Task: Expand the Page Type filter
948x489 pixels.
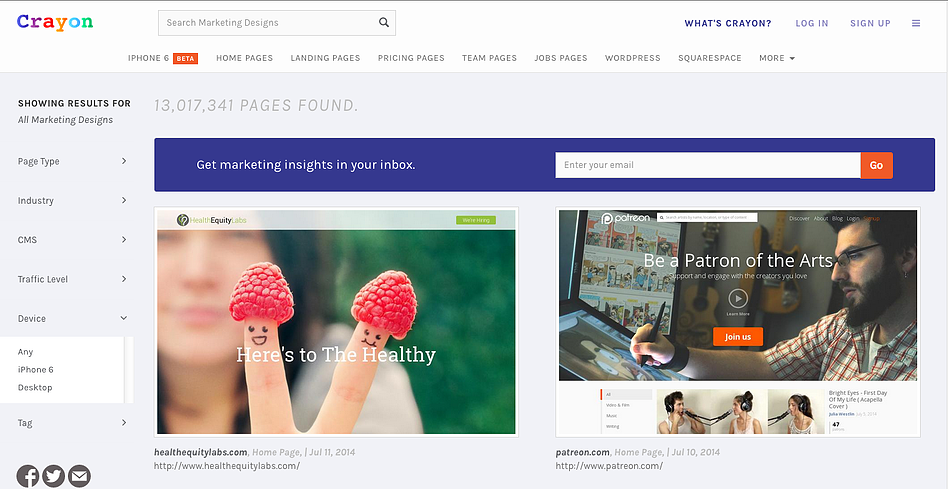Action: (x=73, y=161)
